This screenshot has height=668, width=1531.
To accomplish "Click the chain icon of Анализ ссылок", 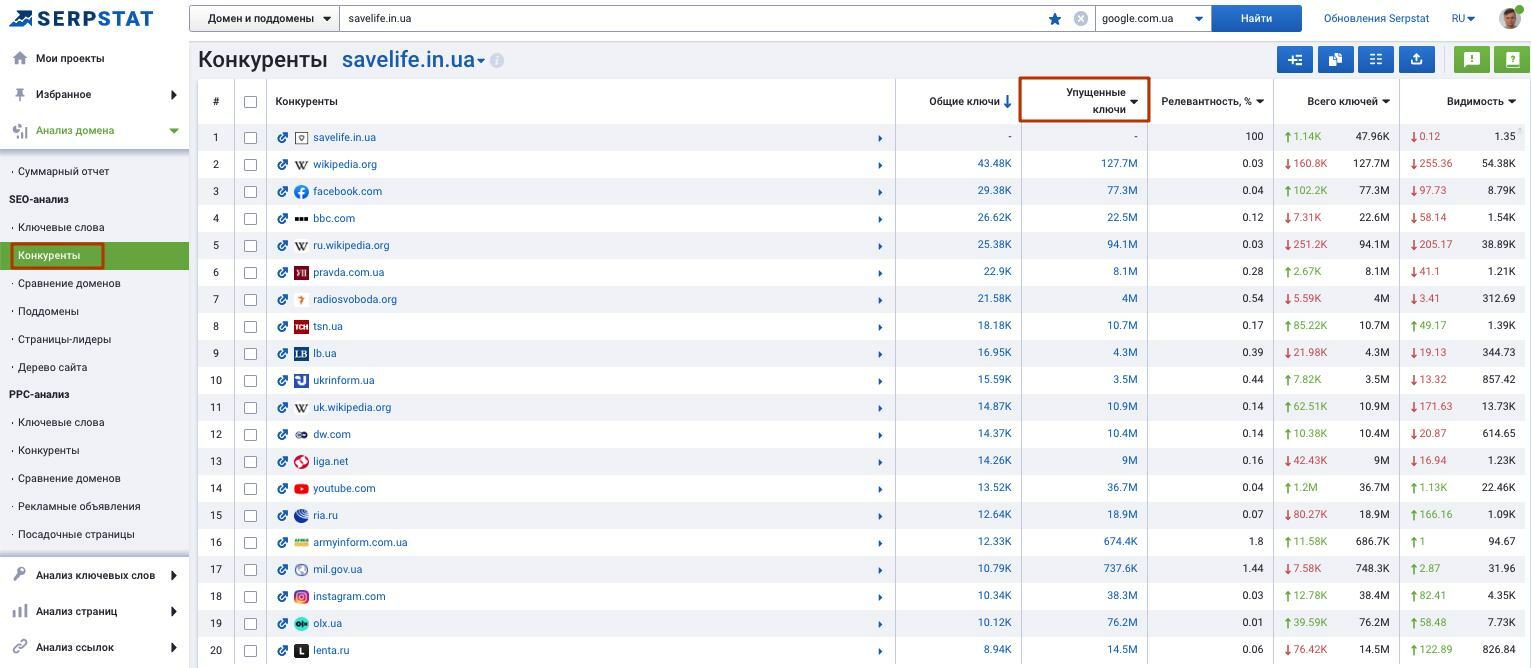I will (20, 647).
